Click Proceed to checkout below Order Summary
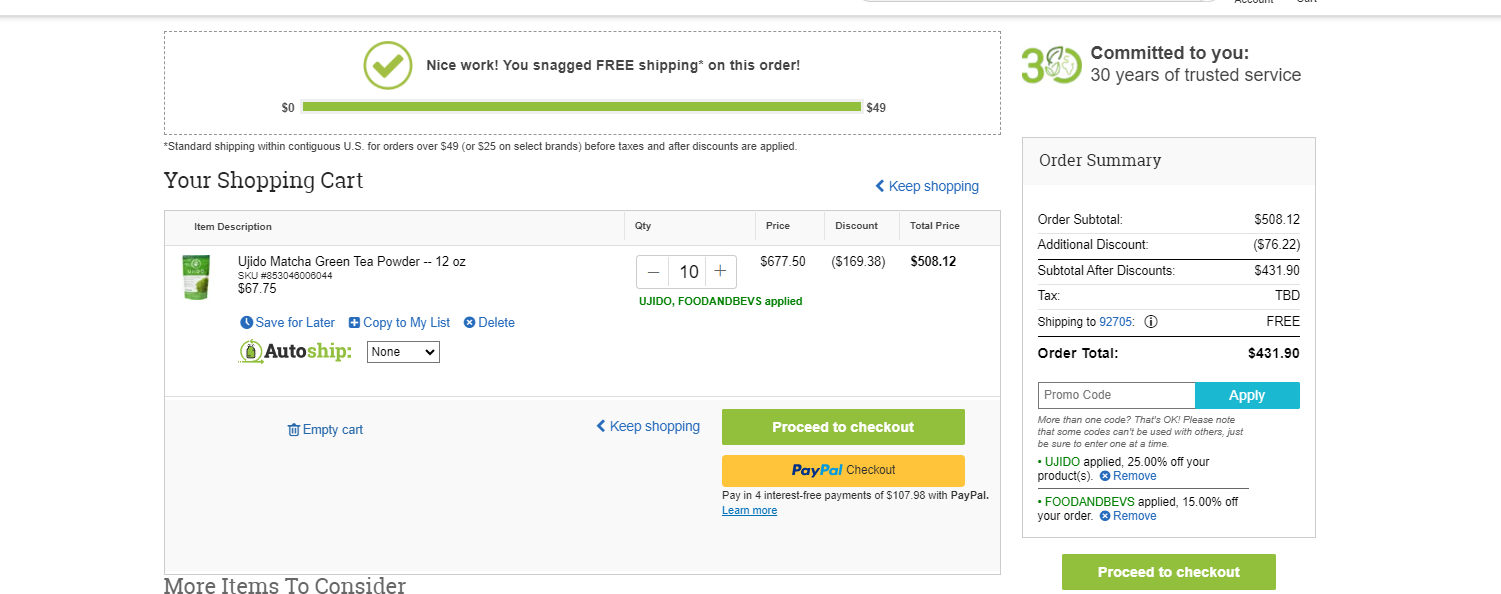The width and height of the screenshot is (1501, 594). pos(1168,572)
